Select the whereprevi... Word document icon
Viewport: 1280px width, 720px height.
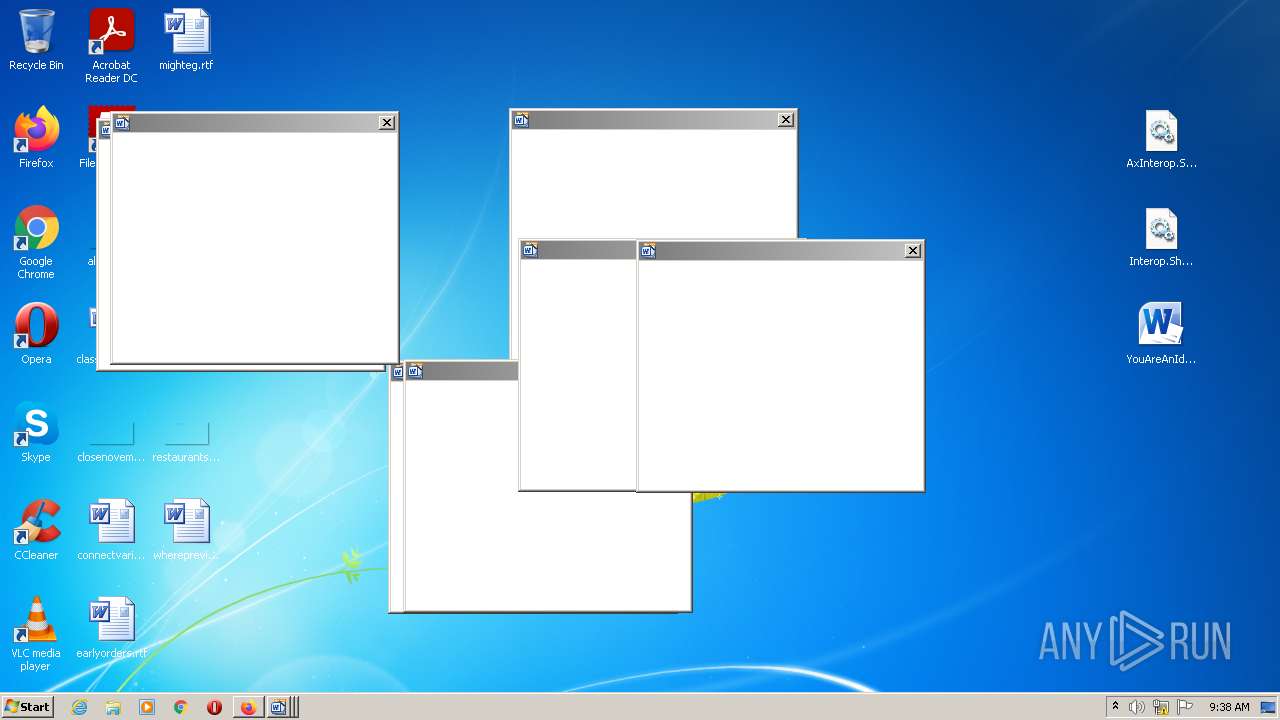[x=186, y=530]
